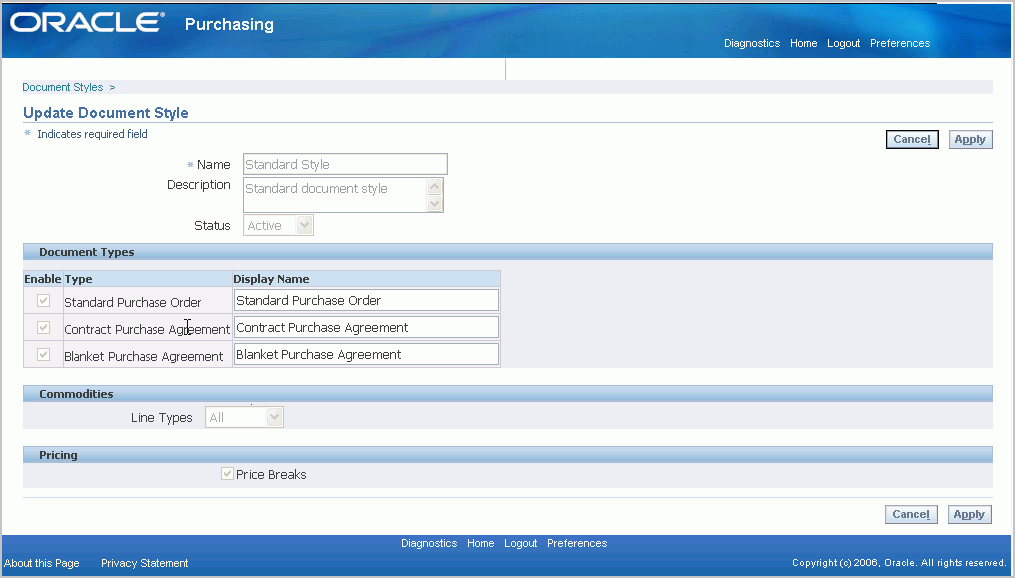Click the top Apply button
The height and width of the screenshot is (578, 1015).
(970, 139)
